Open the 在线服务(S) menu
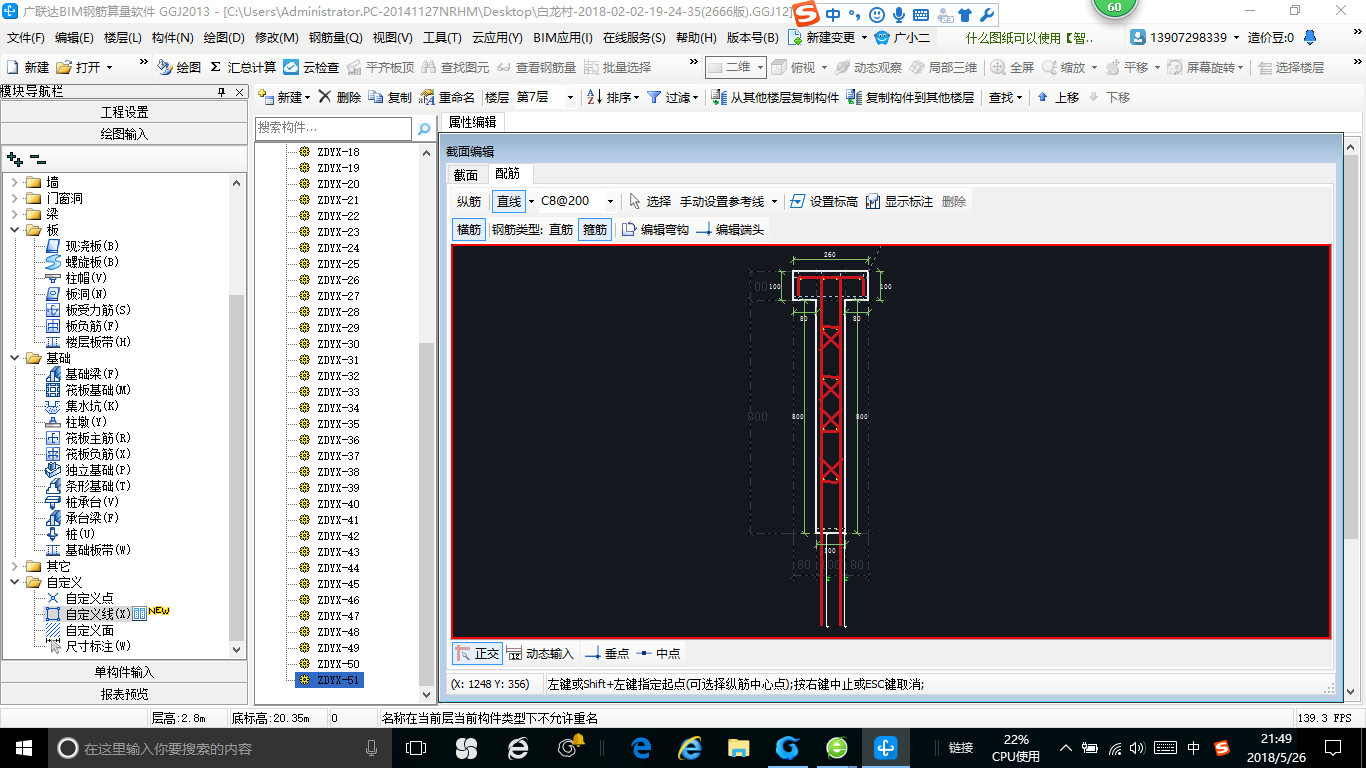Screen dimensions: 1366x768 634,38
